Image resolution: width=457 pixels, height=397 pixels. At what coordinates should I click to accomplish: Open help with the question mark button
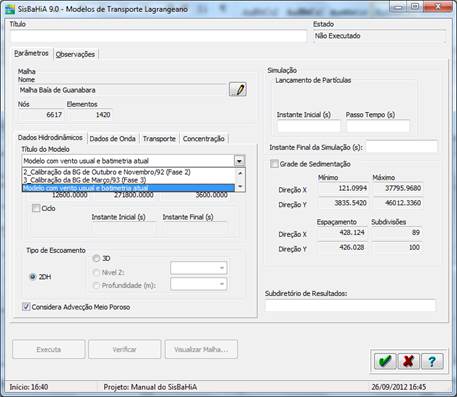click(x=432, y=361)
